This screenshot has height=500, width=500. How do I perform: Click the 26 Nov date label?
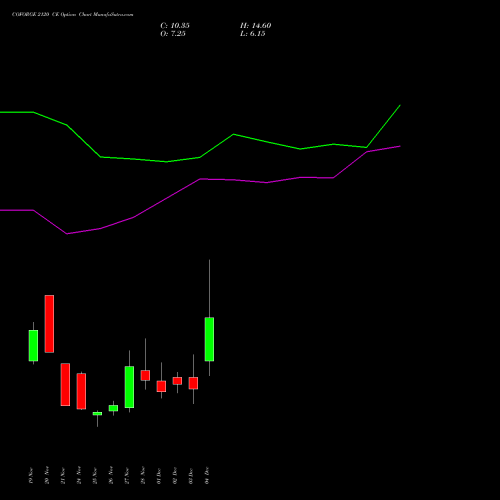[111, 476]
